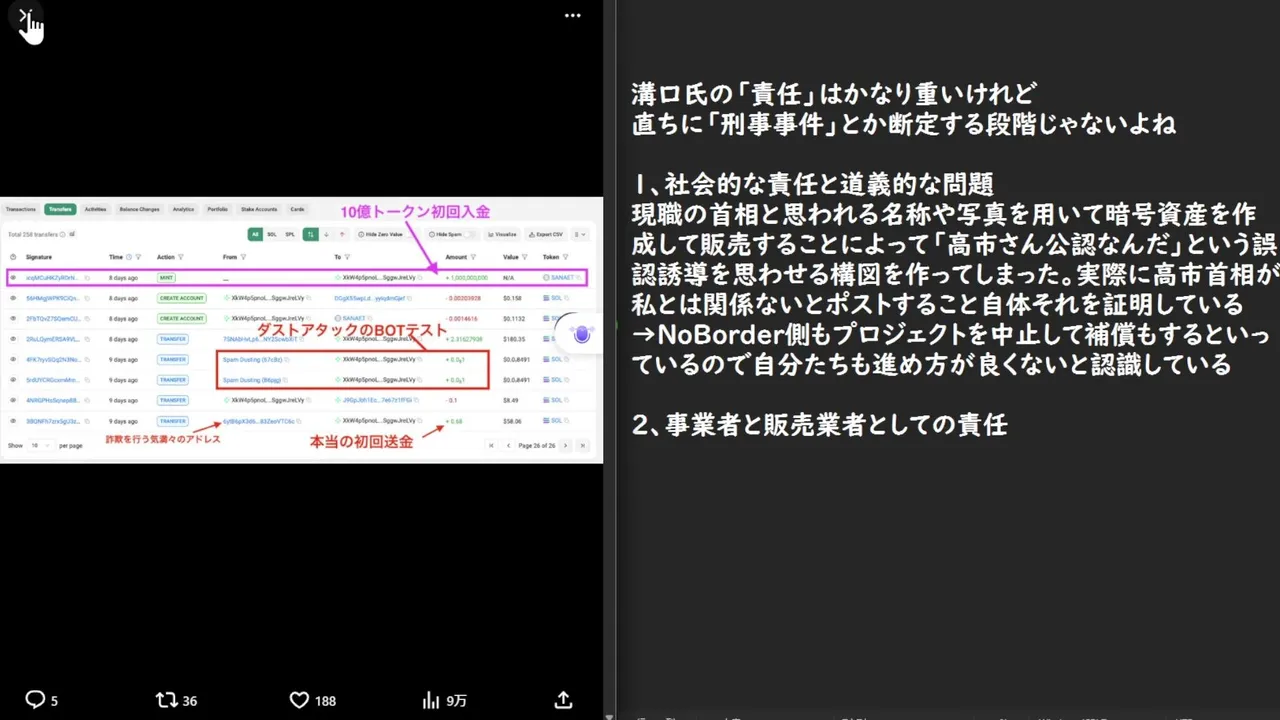Open the Cards tab
1280x720 pixels.
[297, 209]
